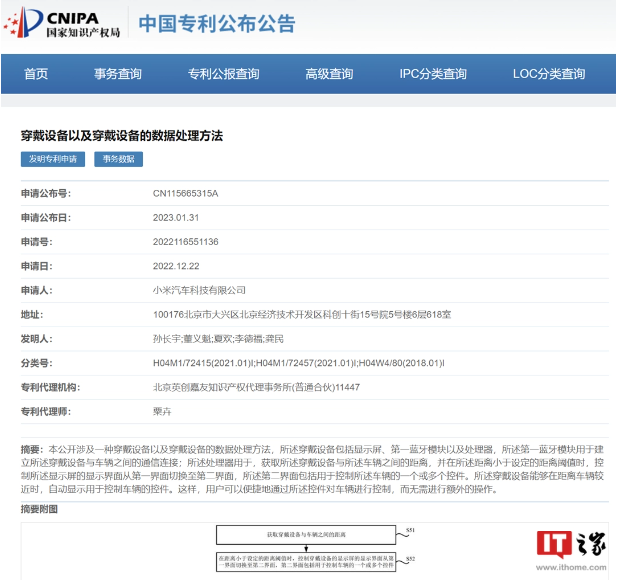Click publication number CN115665315A
Image resolution: width=619 pixels, height=582 pixels.
pyautogui.click(x=185, y=193)
